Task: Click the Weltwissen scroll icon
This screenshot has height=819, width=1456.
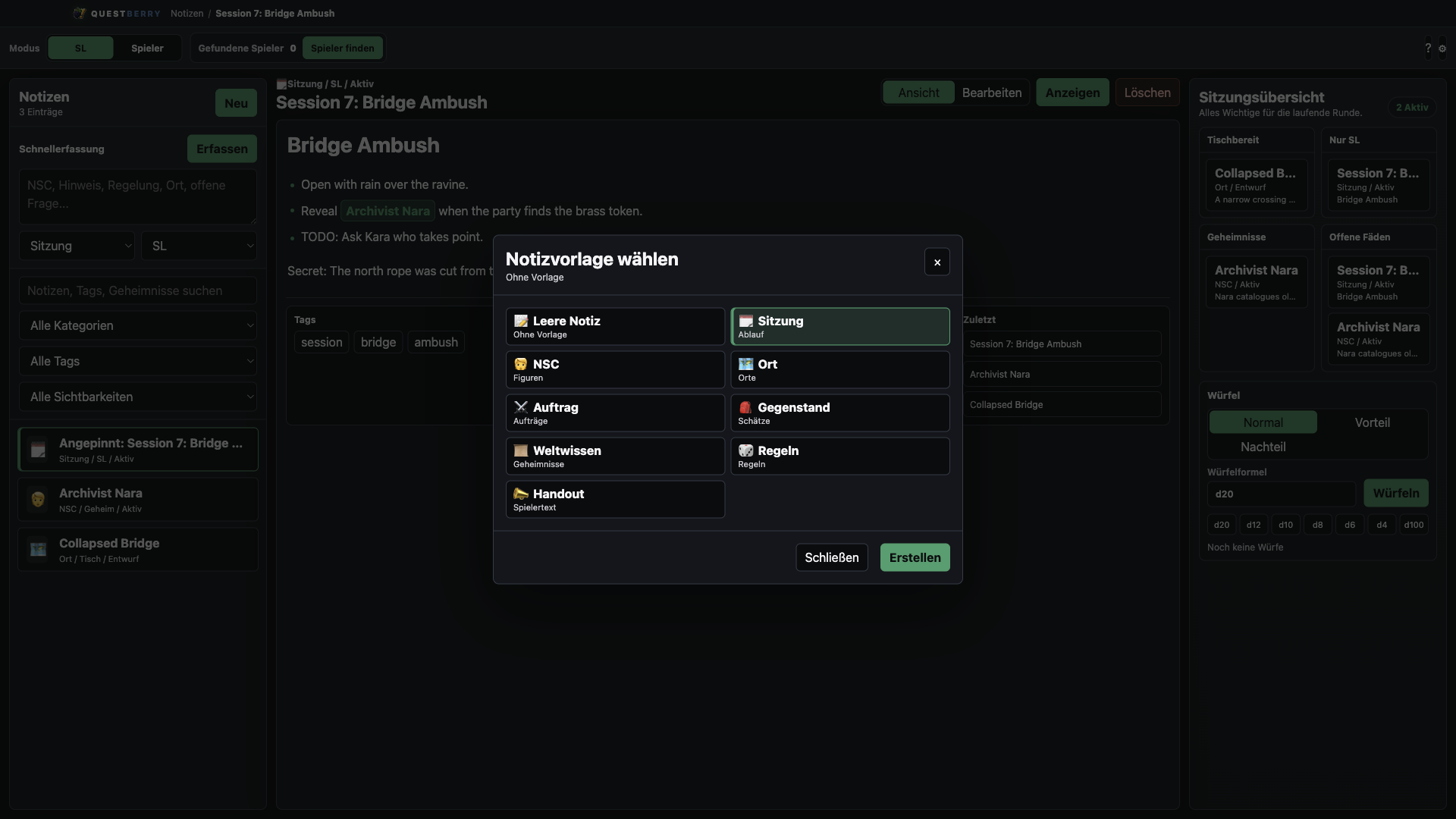Action: [521, 450]
